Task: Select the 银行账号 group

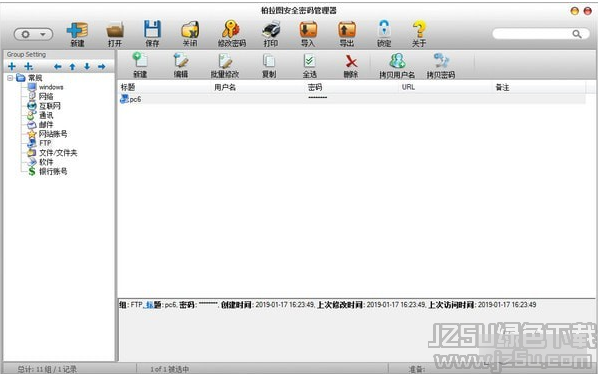Action: [x=53, y=171]
